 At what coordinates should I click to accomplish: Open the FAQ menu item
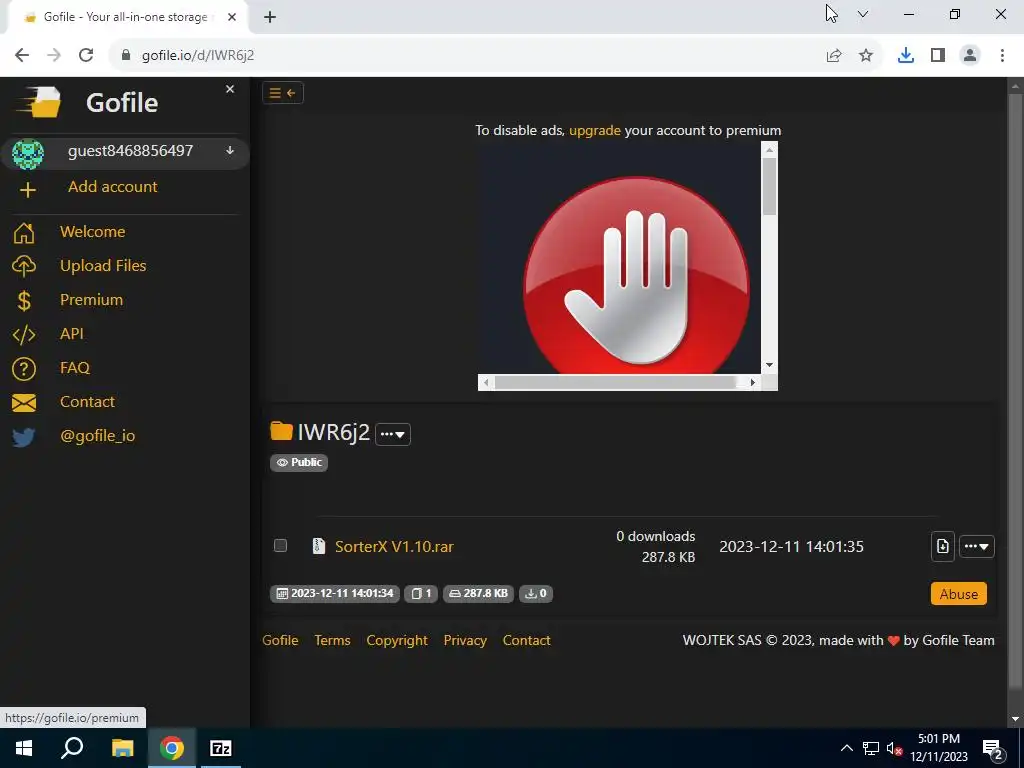point(74,368)
